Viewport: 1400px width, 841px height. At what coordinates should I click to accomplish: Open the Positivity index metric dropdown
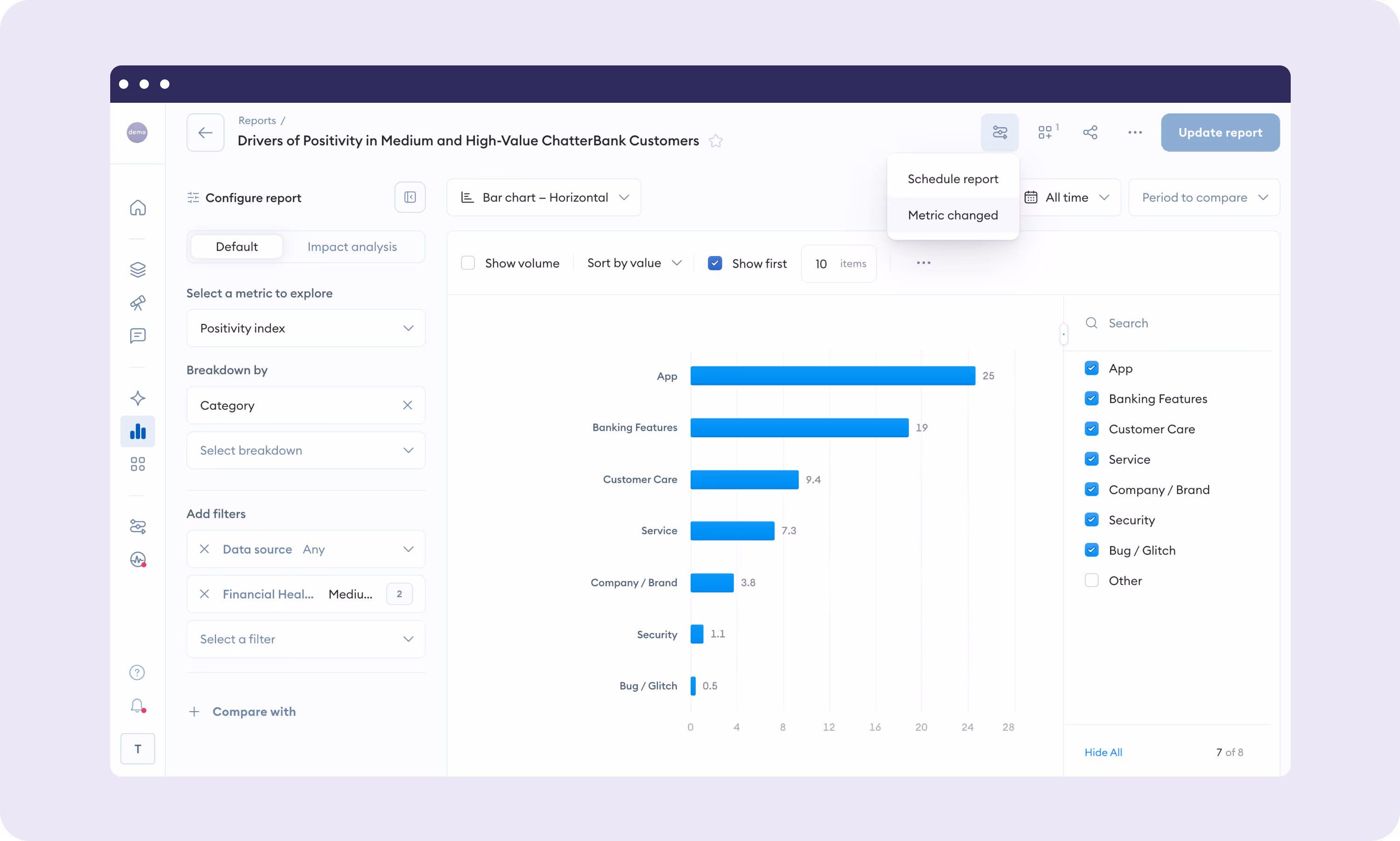(306, 328)
